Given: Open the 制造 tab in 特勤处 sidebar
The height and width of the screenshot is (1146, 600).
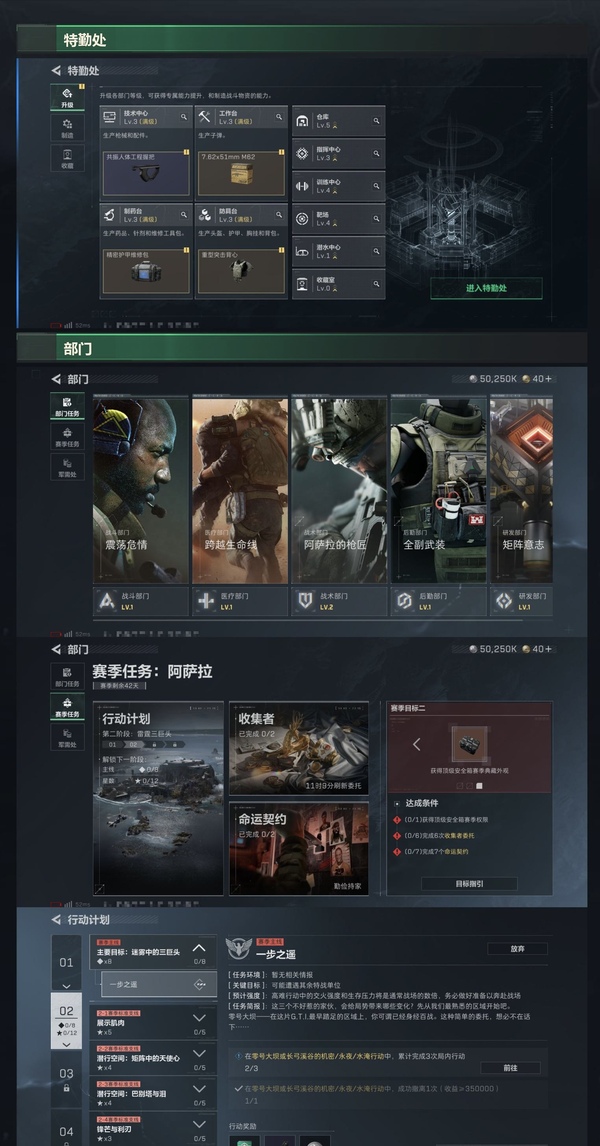Looking at the screenshot, I should pyautogui.click(x=67, y=128).
